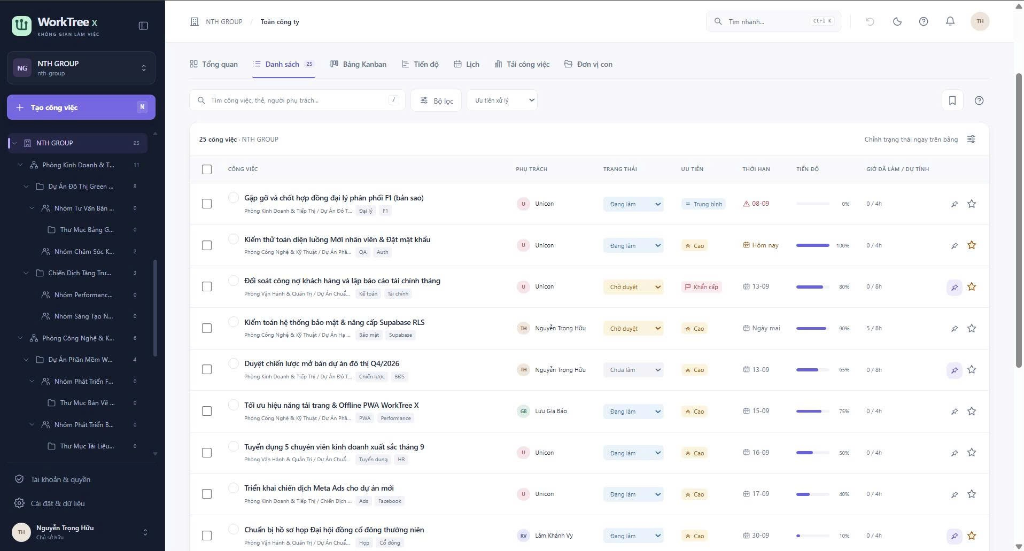Click the progress bar for 'Tuyển dụng 5 chuyên viên'
Screen dimensions: 1024x551
click(x=812, y=452)
